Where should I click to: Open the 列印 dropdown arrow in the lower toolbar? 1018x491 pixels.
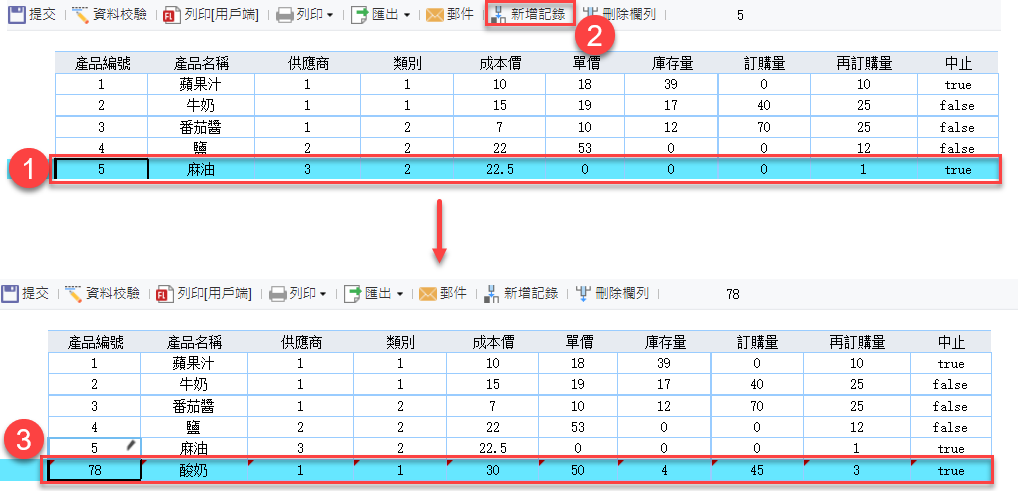click(323, 295)
